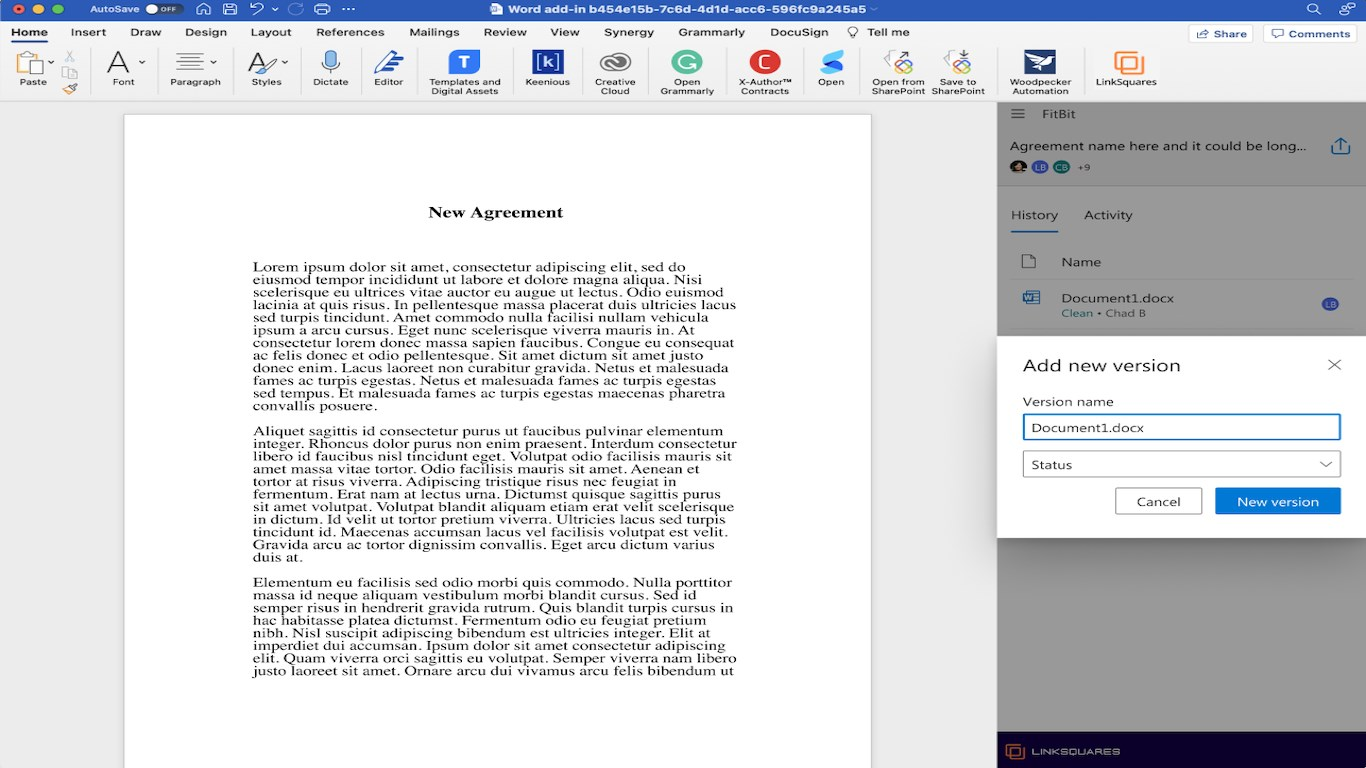The width and height of the screenshot is (1366, 768).
Task: Open Templates and Digital Assets add-in
Action: (x=464, y=64)
